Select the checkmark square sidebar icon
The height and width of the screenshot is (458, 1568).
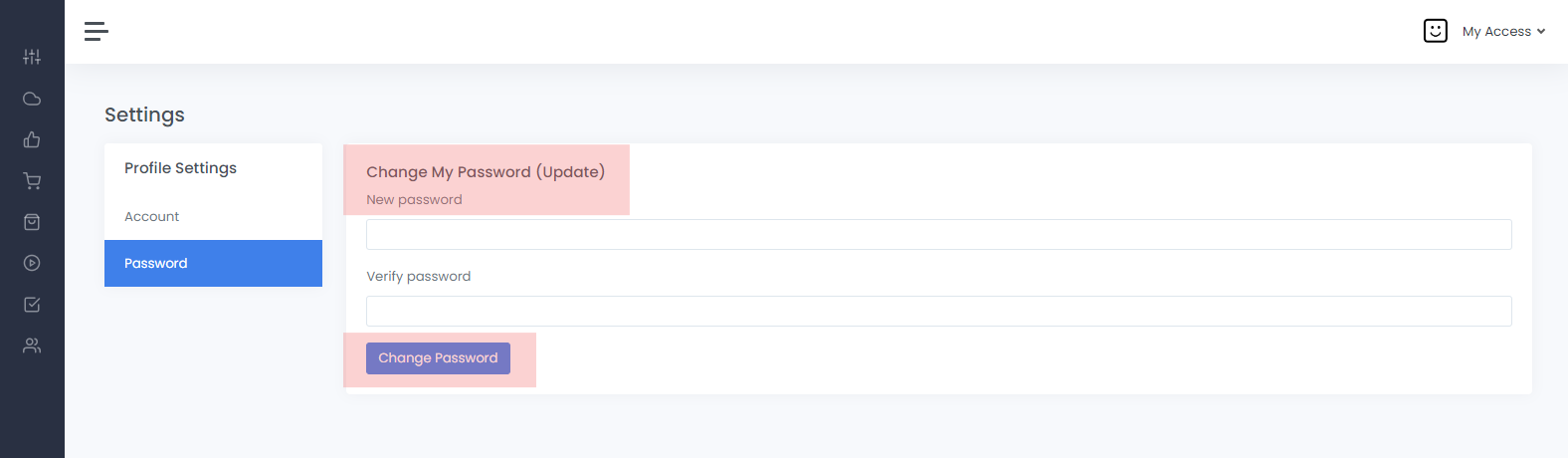click(x=32, y=305)
